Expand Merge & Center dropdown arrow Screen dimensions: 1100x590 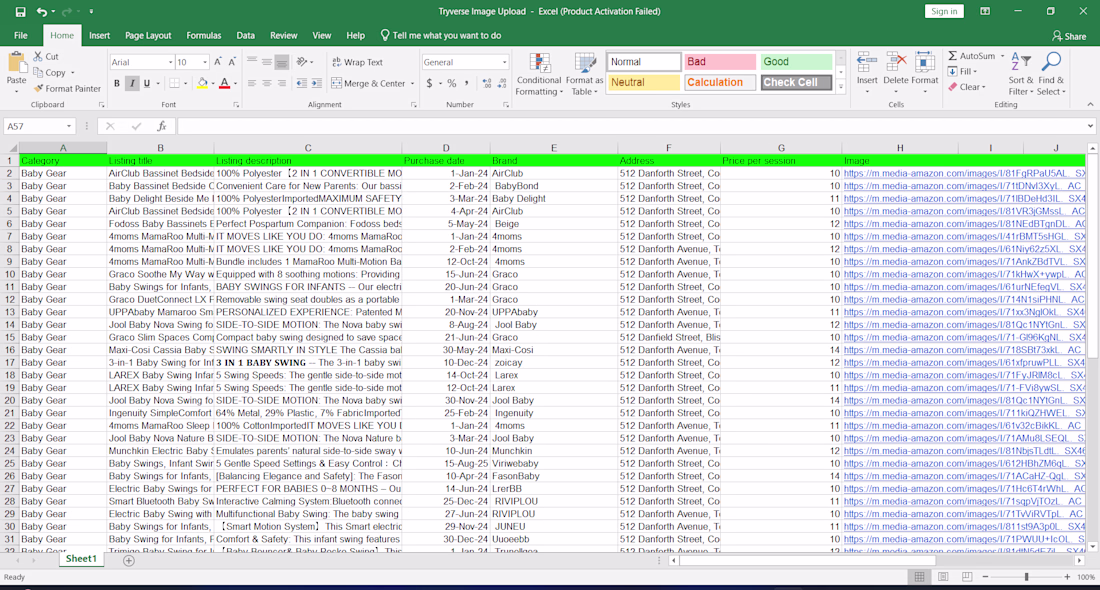[x=412, y=83]
